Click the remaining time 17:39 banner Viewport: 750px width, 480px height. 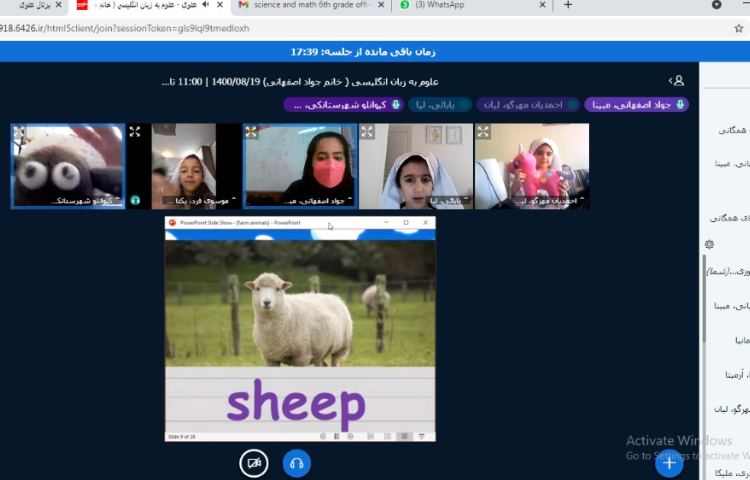363,52
